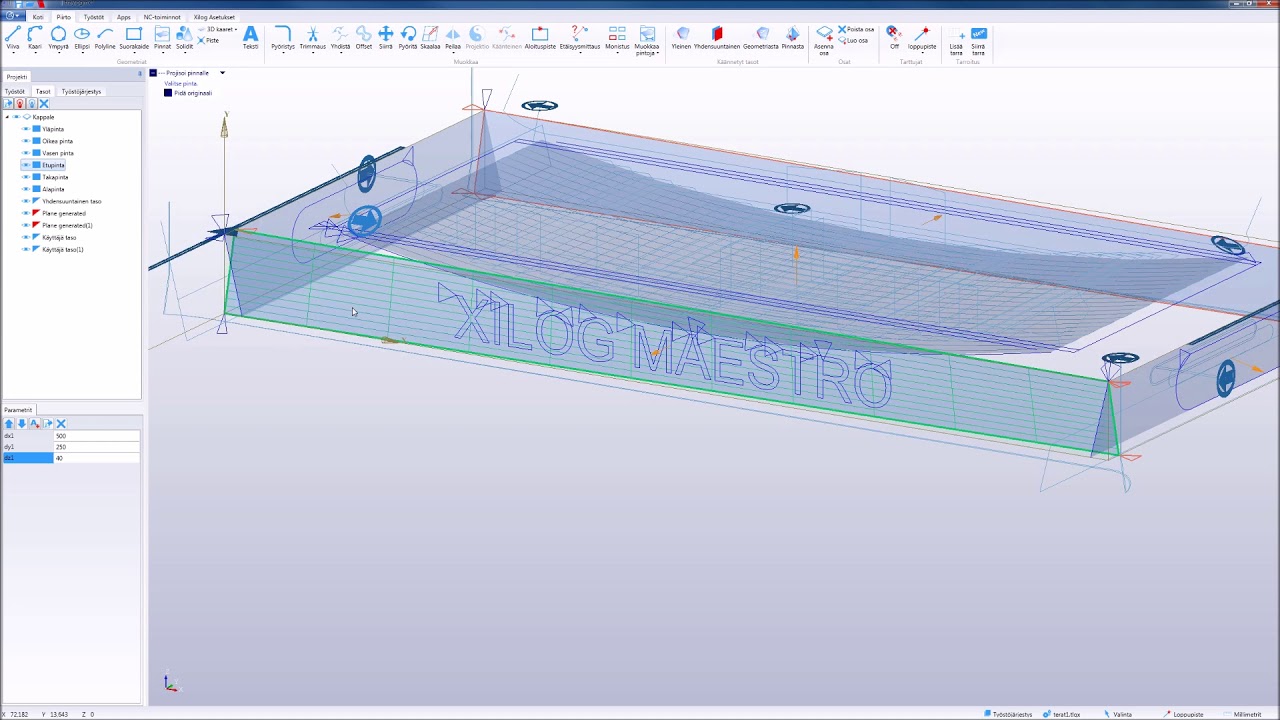The height and width of the screenshot is (720, 1280).
Task: Toggle visibility of Alapinta layer
Action: (x=26, y=189)
